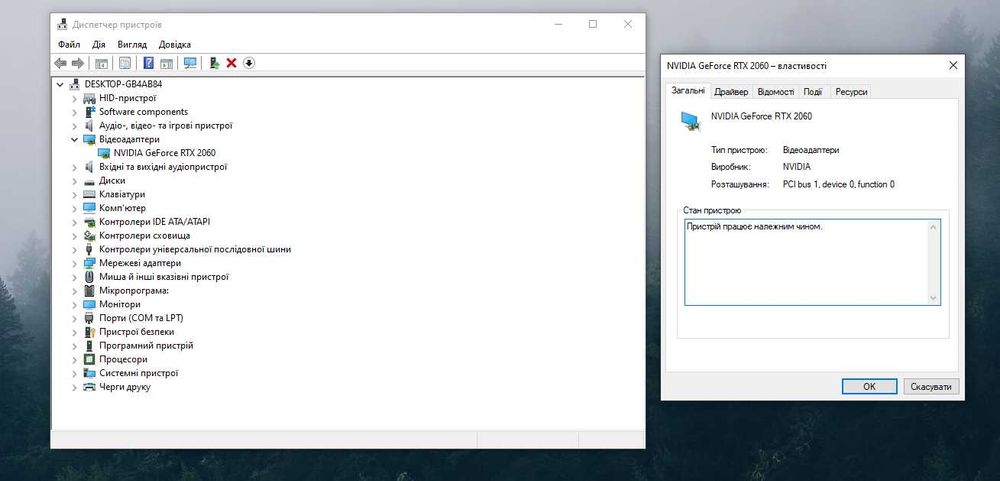Switch to the Ресурси tab
The image size is (1000, 481).
(x=851, y=92)
